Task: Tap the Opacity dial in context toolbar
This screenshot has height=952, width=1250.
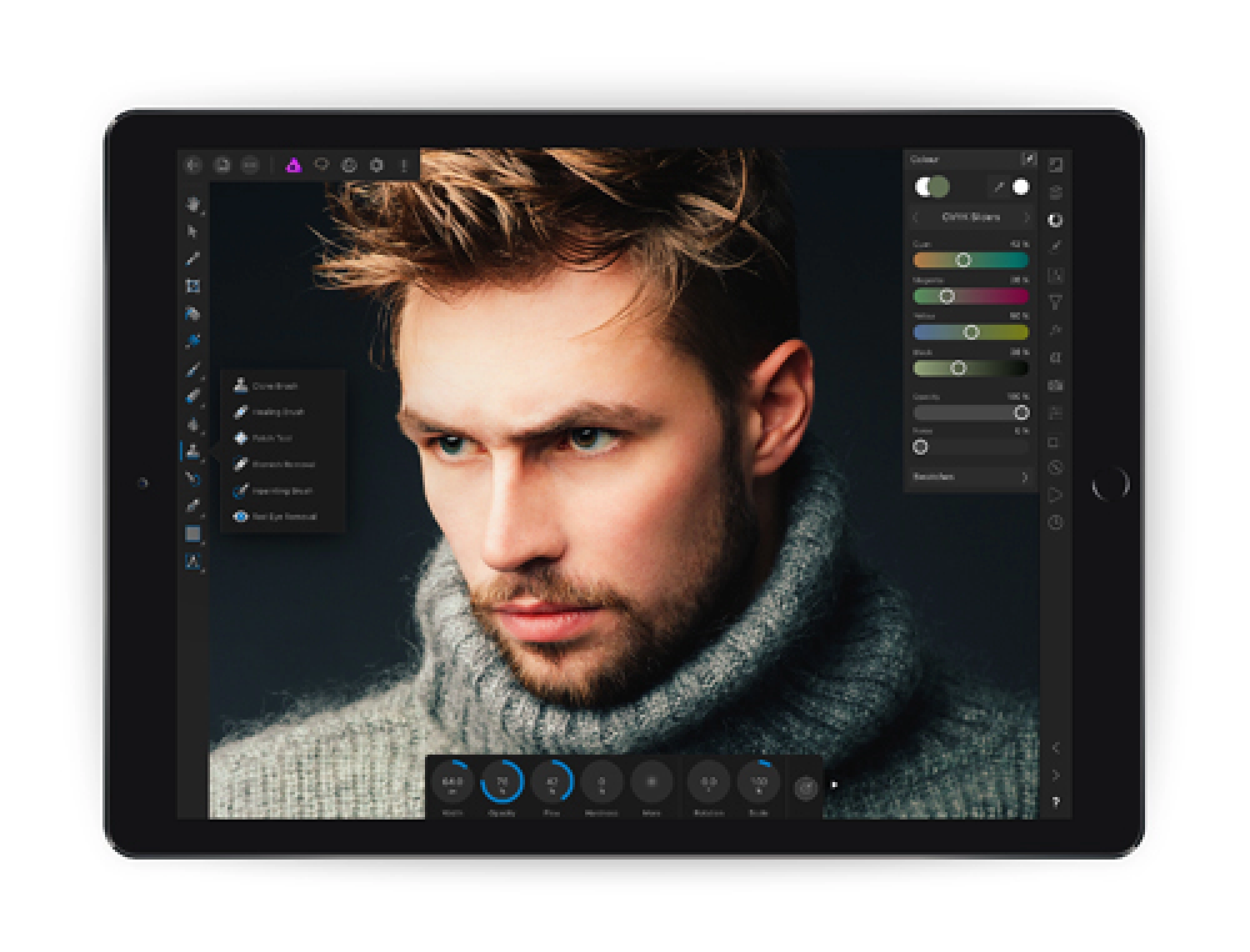Action: tap(502, 781)
